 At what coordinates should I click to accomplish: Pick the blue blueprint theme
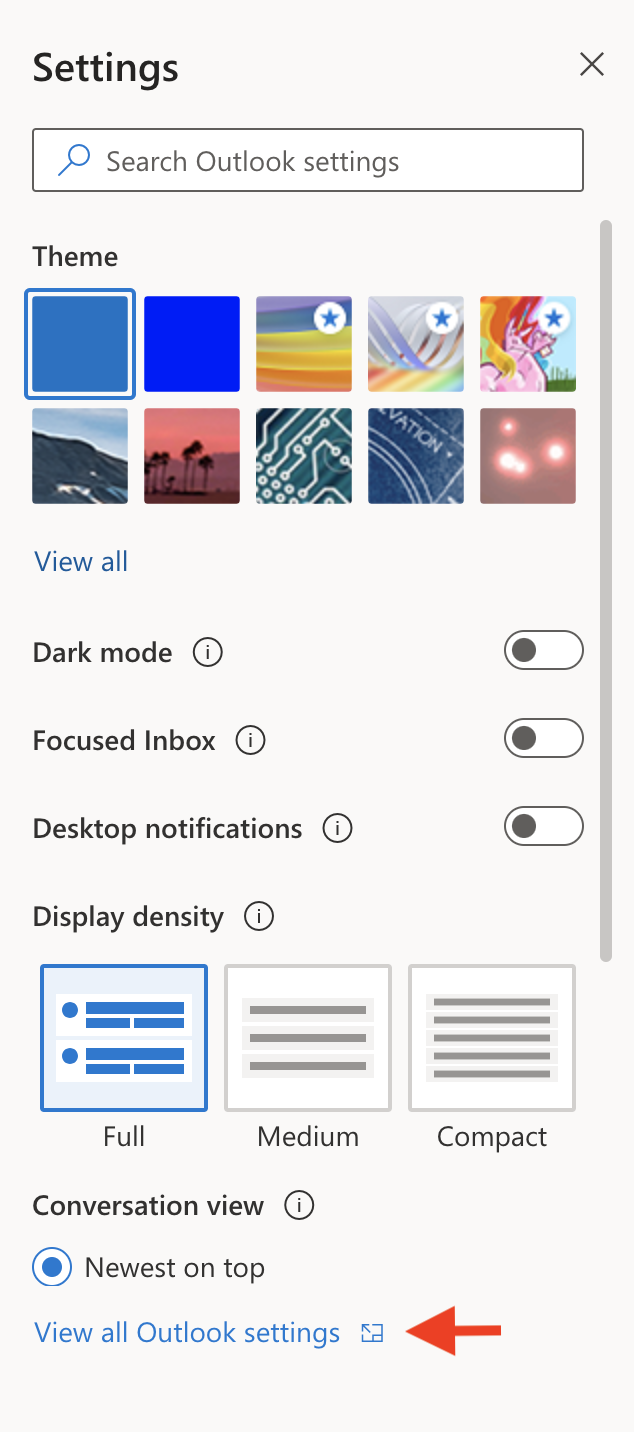pos(416,456)
